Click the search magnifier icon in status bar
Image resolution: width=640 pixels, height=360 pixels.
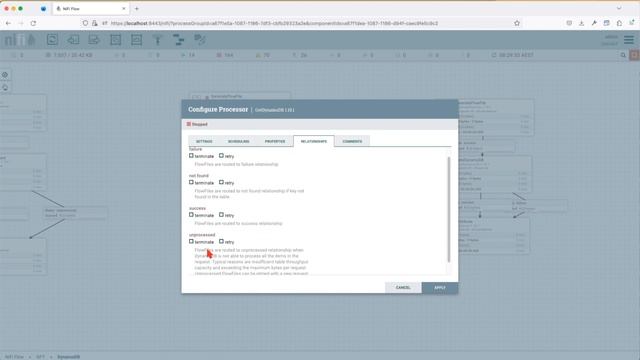(623, 55)
